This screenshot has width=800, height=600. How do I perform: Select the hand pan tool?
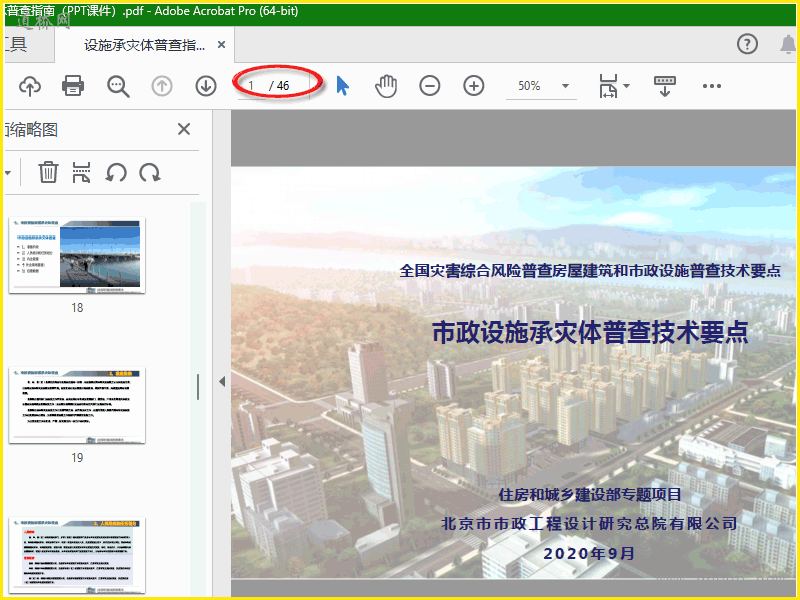[x=386, y=86]
